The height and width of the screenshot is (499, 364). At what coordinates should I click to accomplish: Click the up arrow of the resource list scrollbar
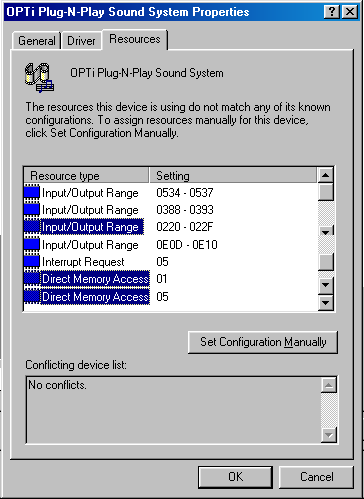pos(326,175)
